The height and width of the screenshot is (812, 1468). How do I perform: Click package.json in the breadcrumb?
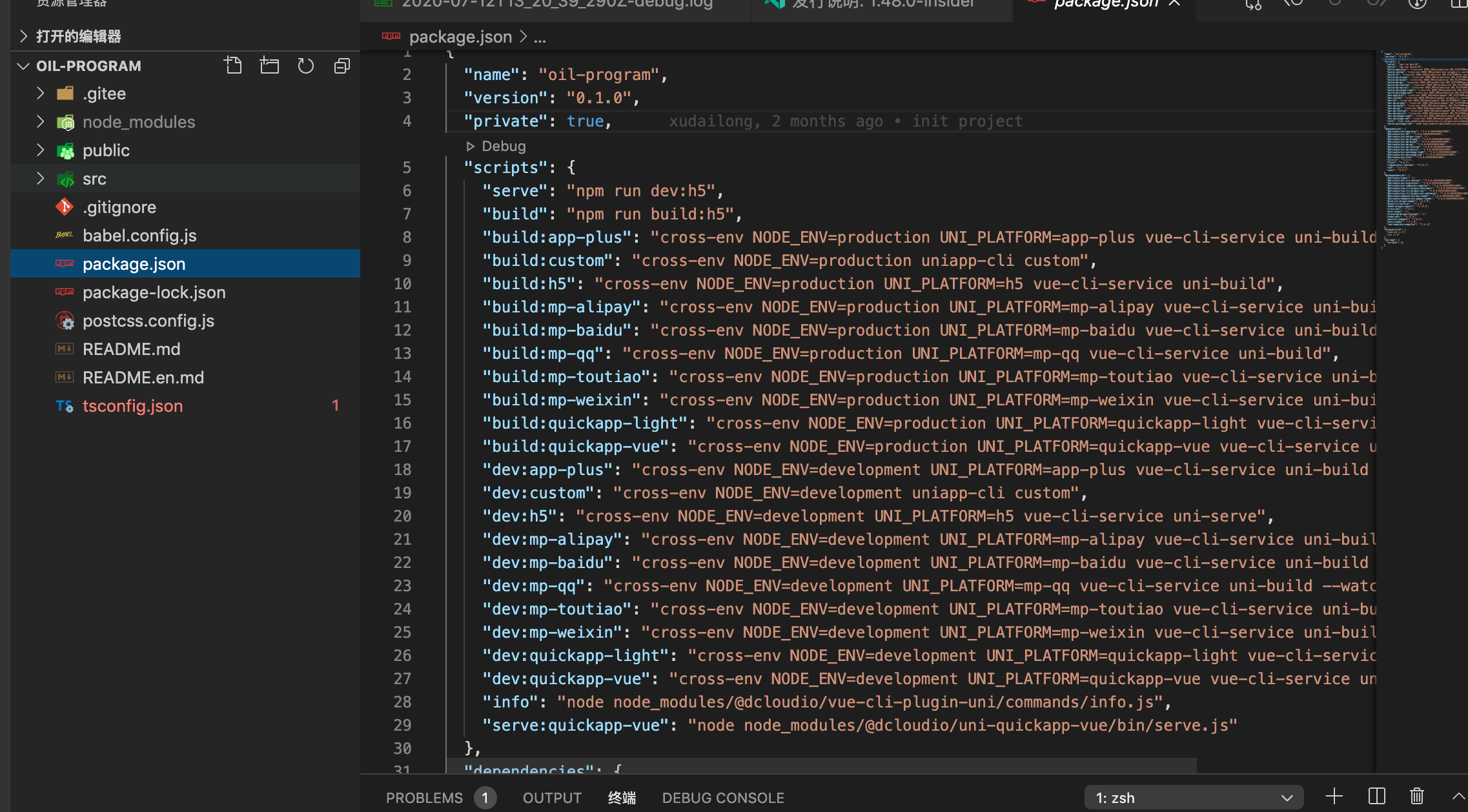coord(460,37)
